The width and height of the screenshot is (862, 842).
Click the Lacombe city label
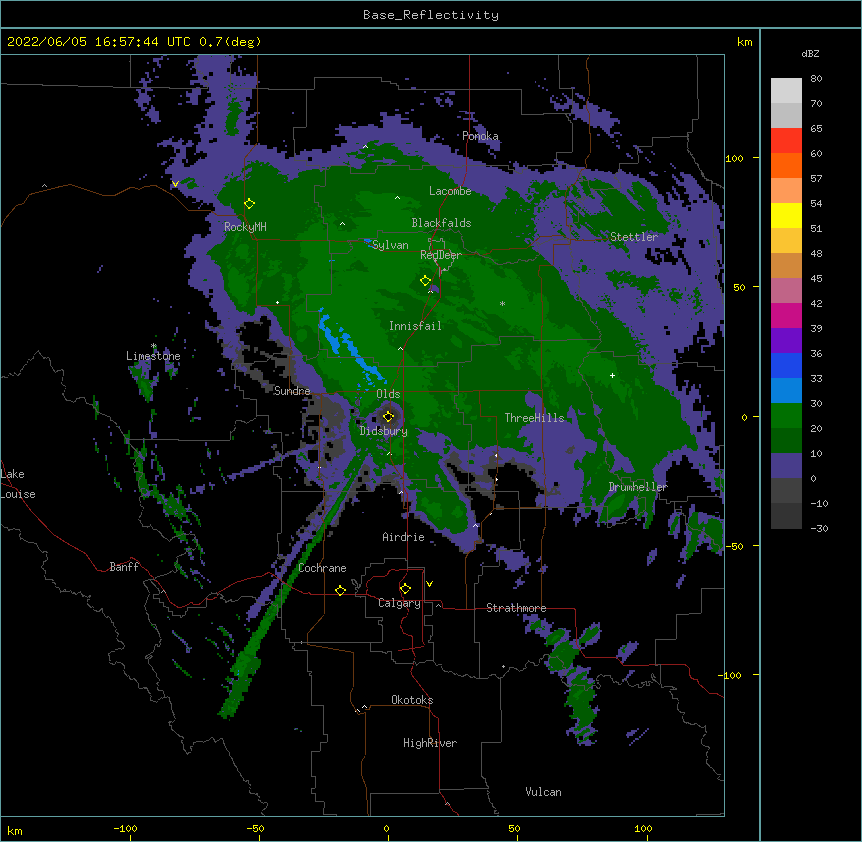(x=450, y=191)
